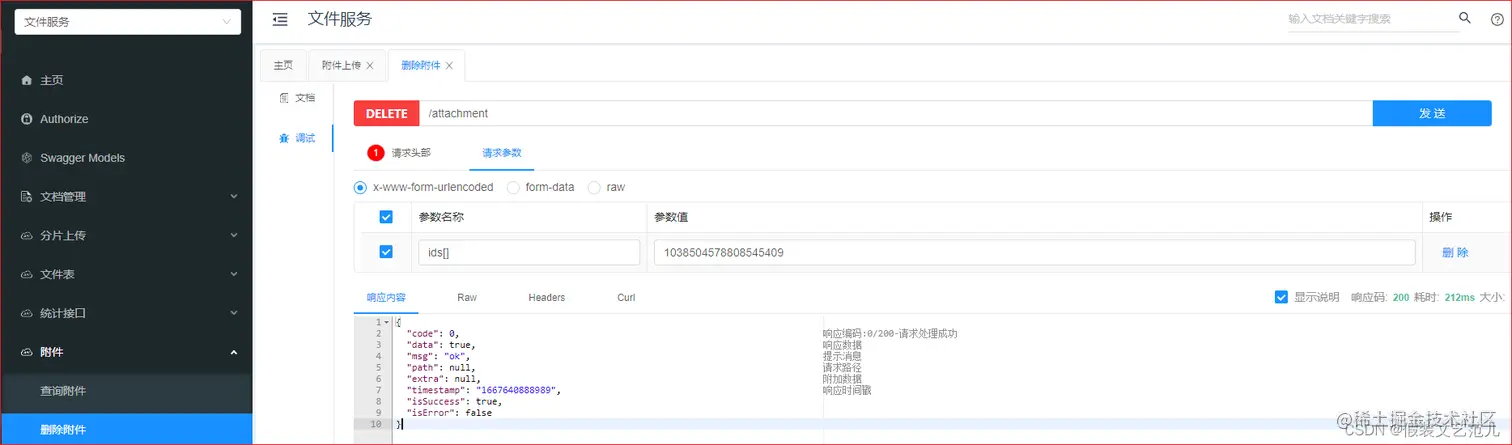The width and height of the screenshot is (1512, 445).
Task: Switch to the 删除附件 tab
Action: pos(420,65)
